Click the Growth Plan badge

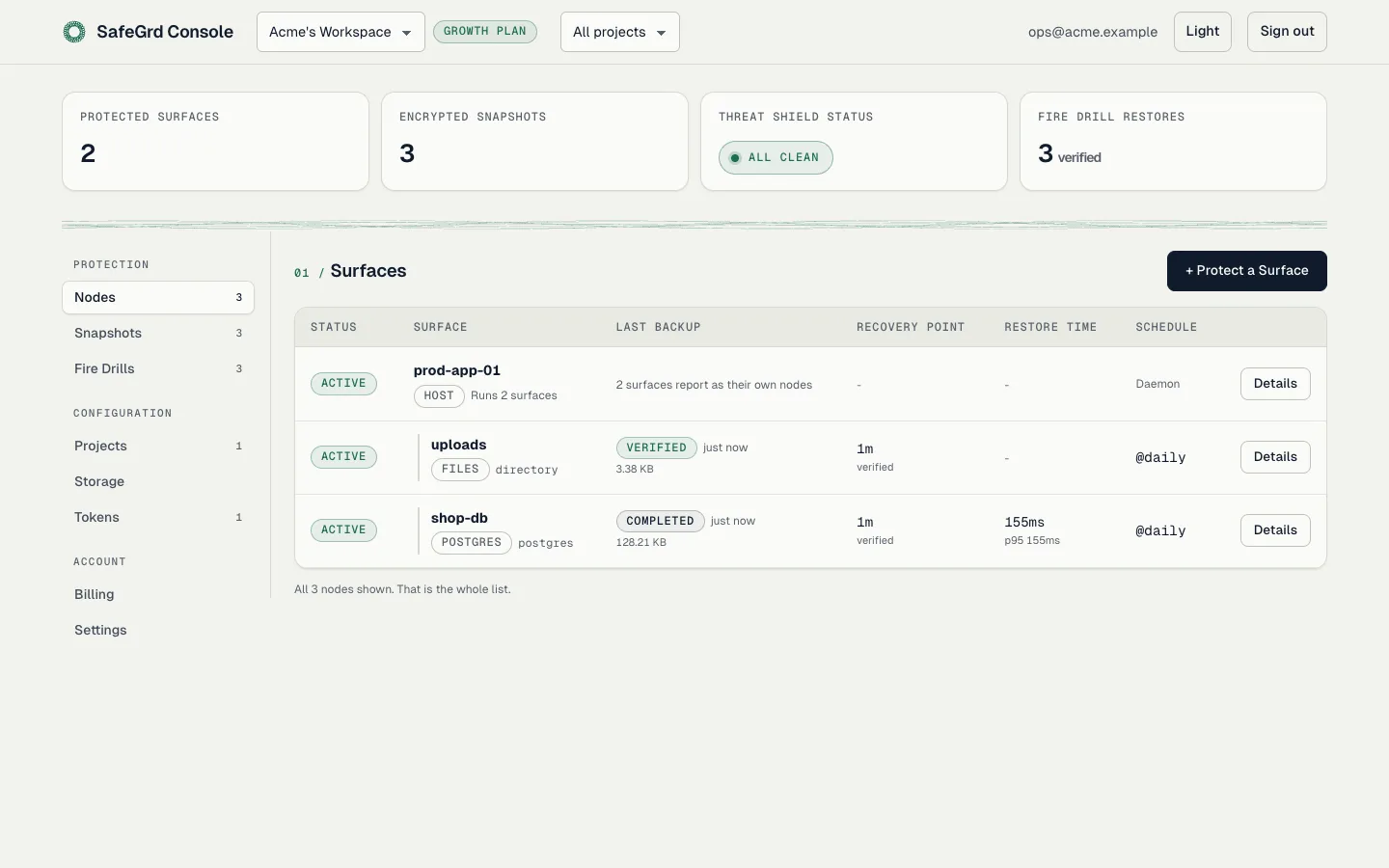pos(484,32)
